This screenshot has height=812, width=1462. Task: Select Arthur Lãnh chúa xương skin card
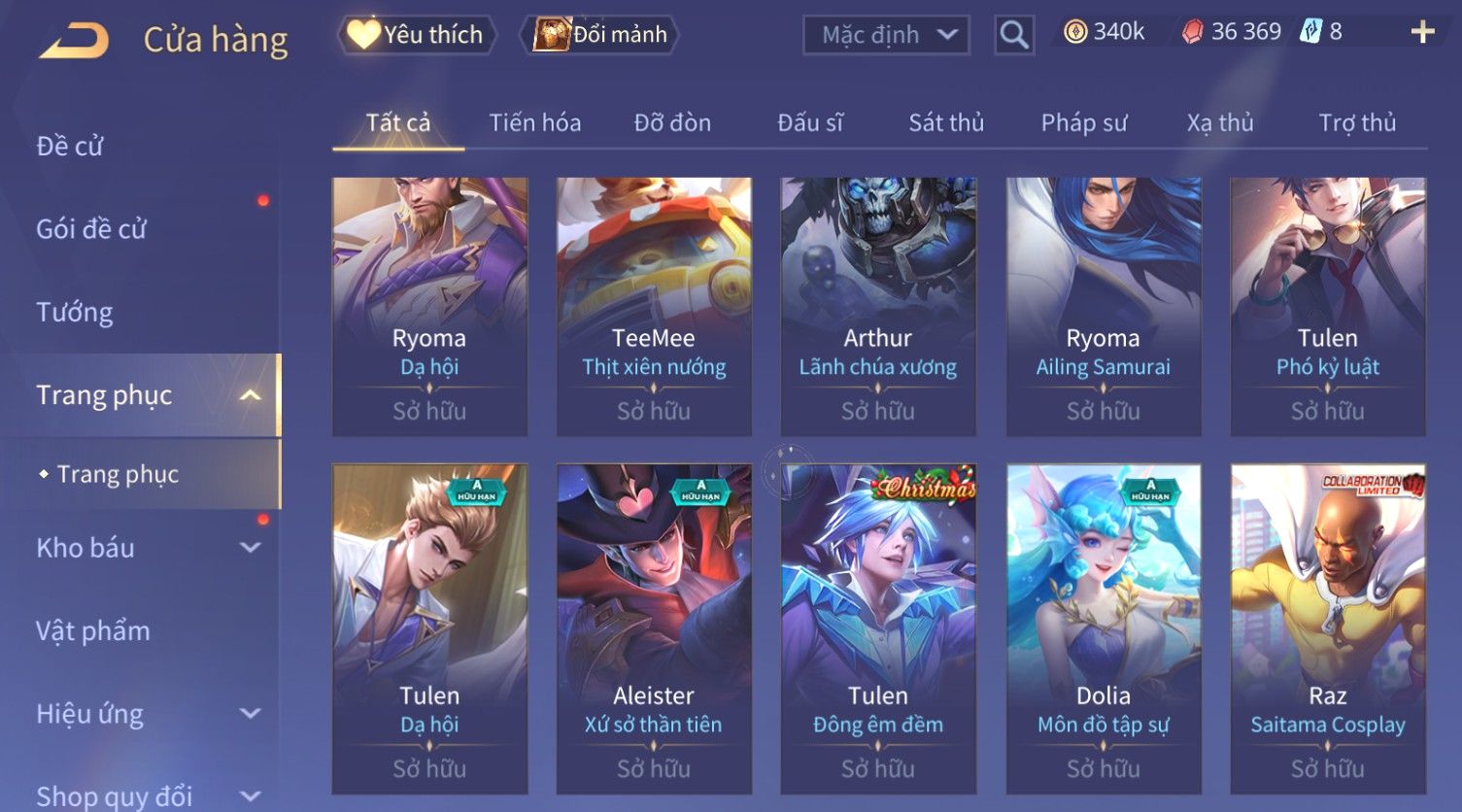point(878,307)
